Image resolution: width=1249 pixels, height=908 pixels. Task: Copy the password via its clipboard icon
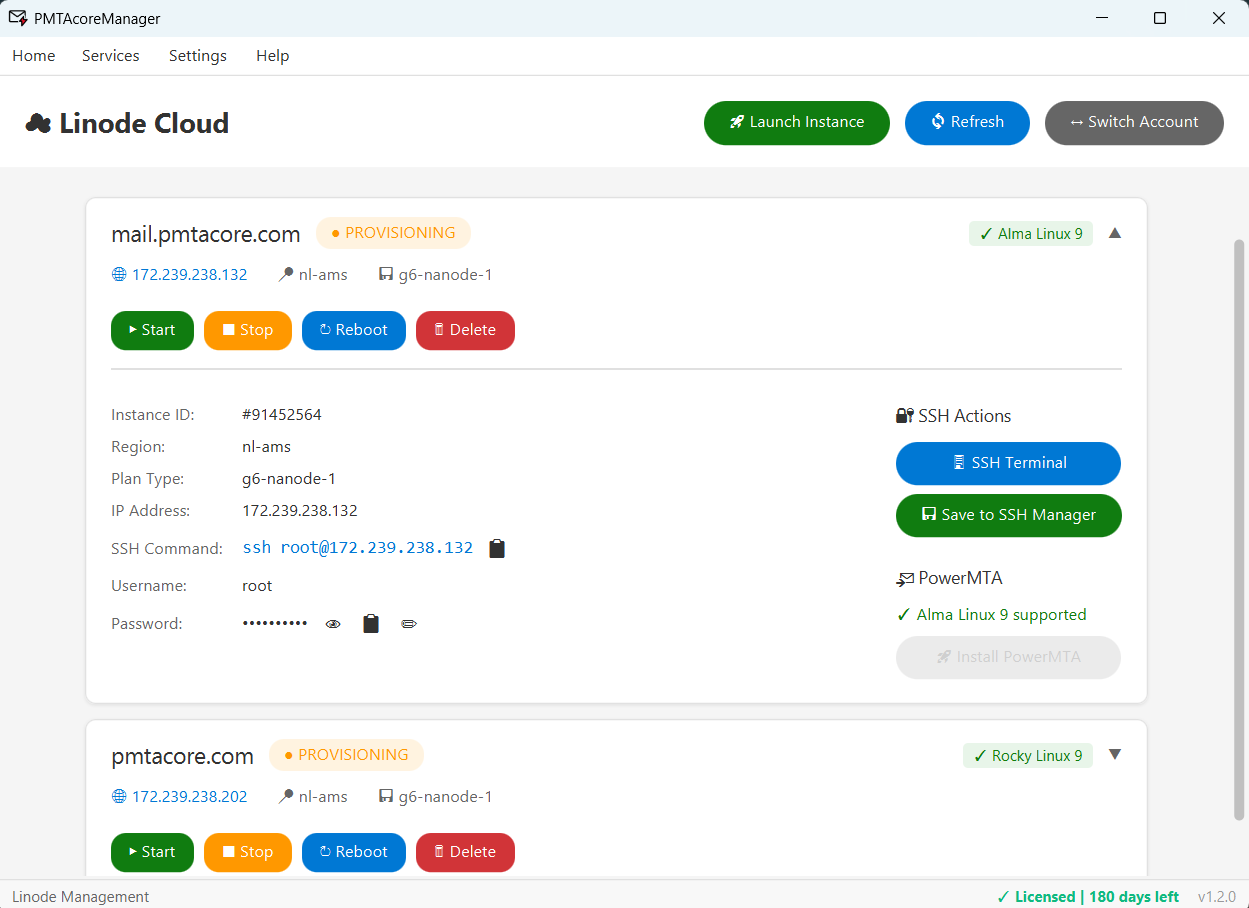pos(371,623)
